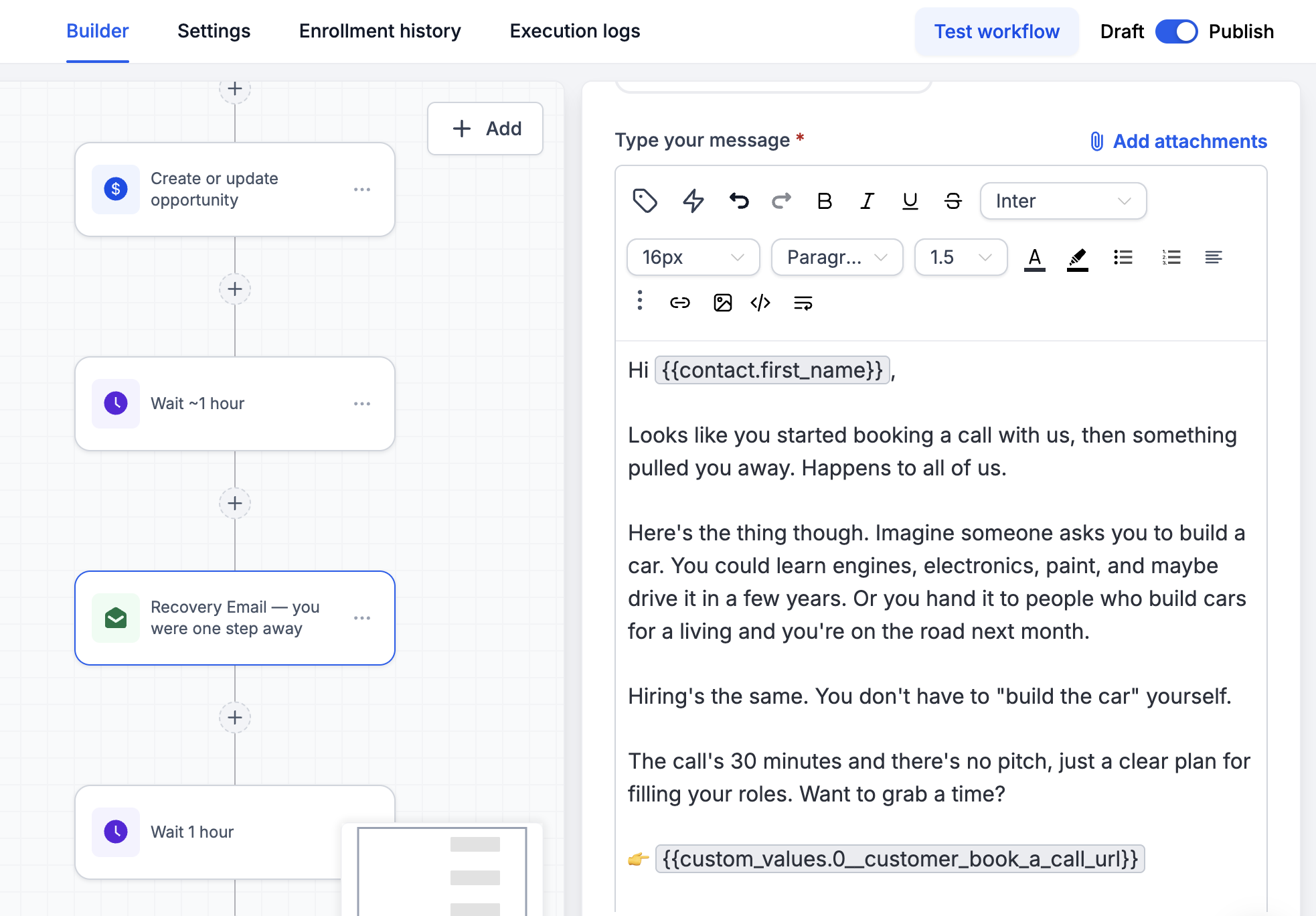View the Execution logs tab

[x=574, y=31]
